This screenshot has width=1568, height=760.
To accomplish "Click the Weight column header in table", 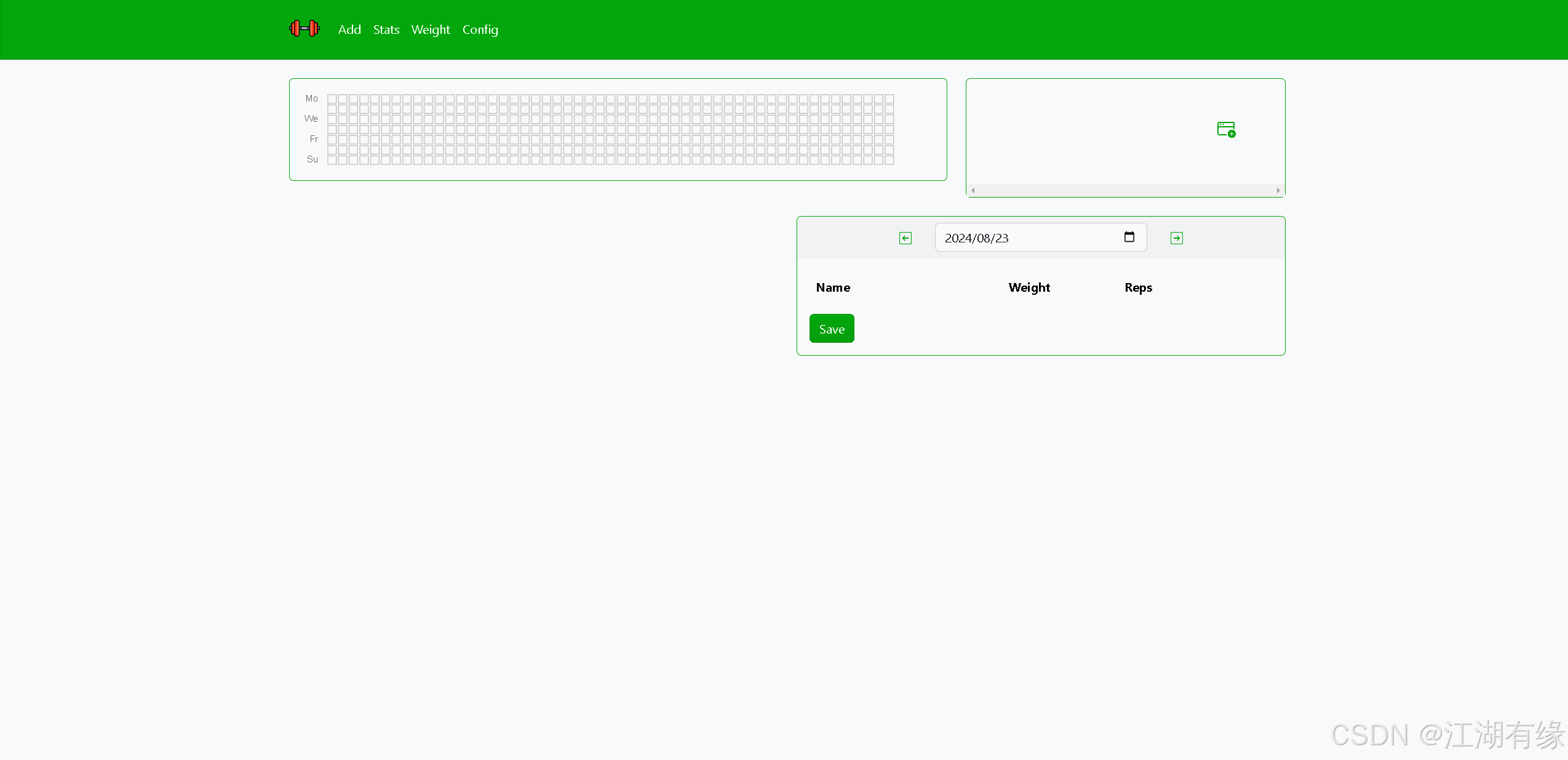I will click(1029, 287).
